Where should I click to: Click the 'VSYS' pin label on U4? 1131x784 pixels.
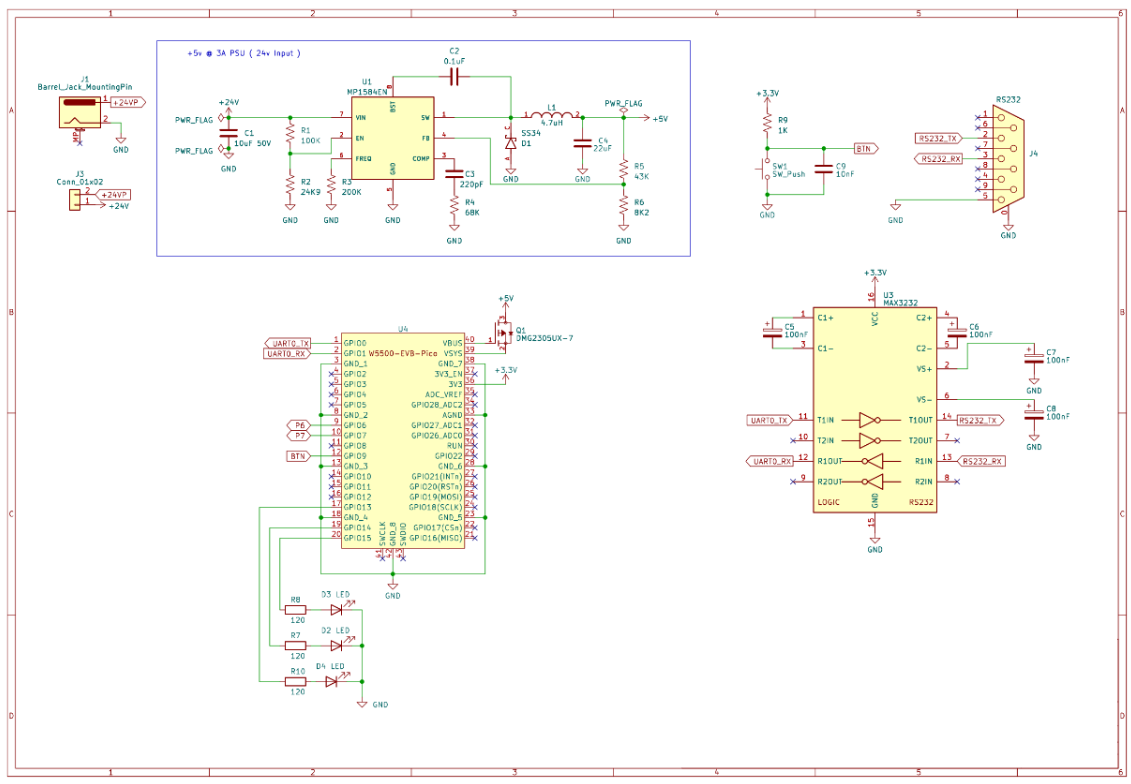453,353
